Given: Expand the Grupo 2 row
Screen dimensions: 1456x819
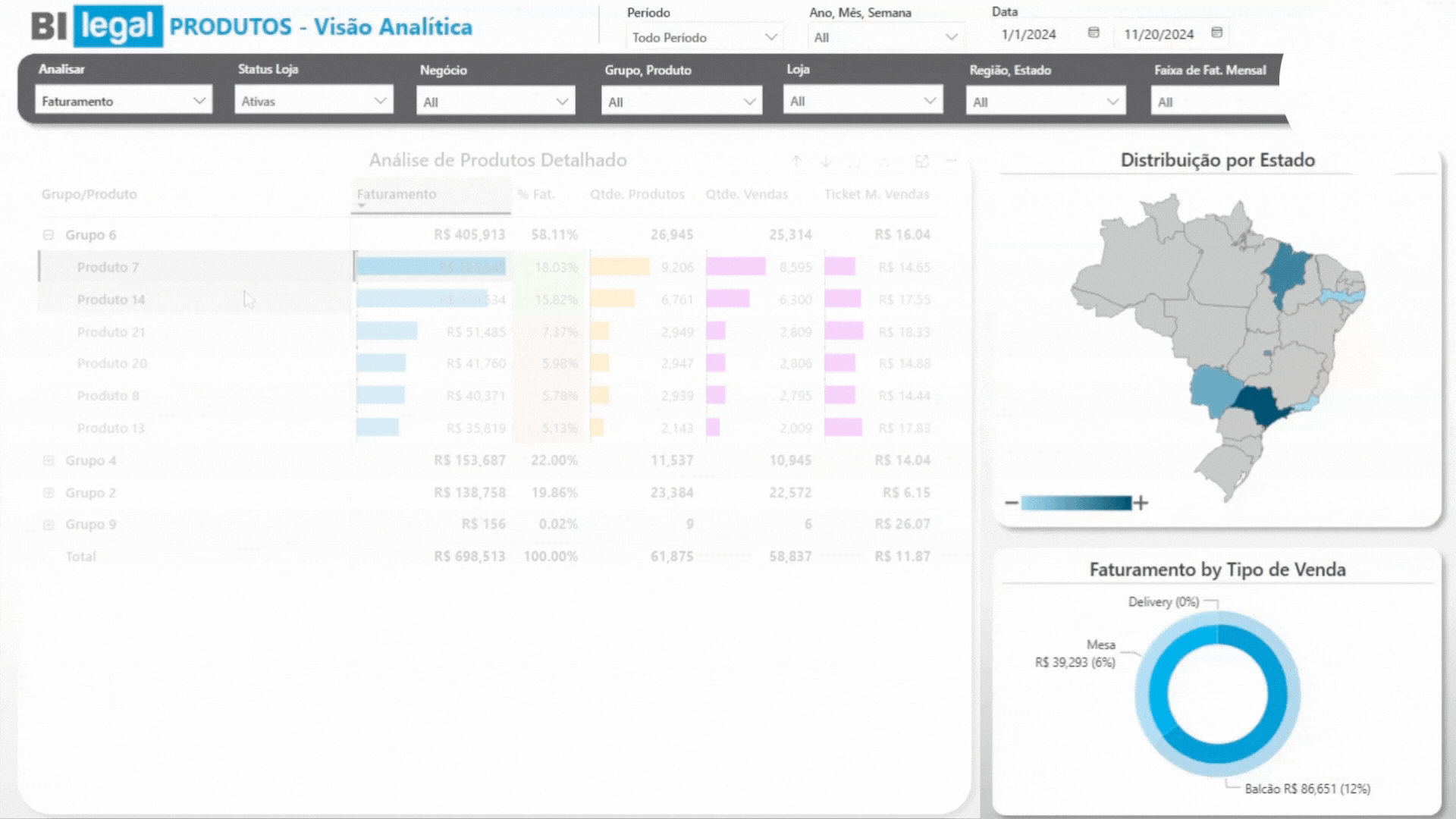Looking at the screenshot, I should [x=49, y=493].
